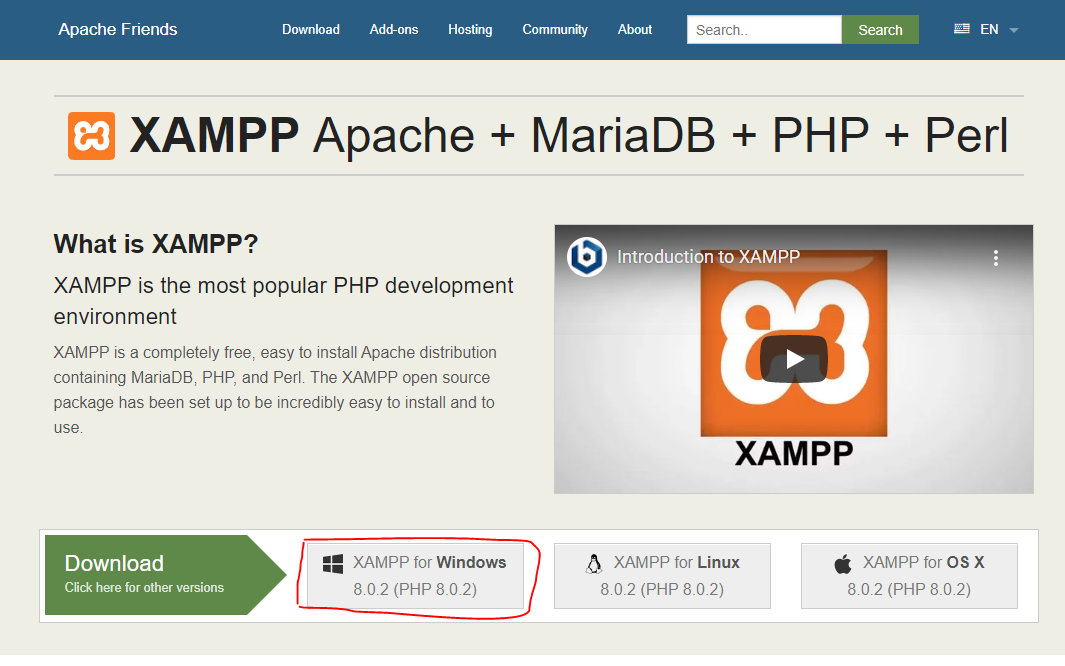Click the Apple logo icon
This screenshot has height=666, width=1065.
pos(843,563)
